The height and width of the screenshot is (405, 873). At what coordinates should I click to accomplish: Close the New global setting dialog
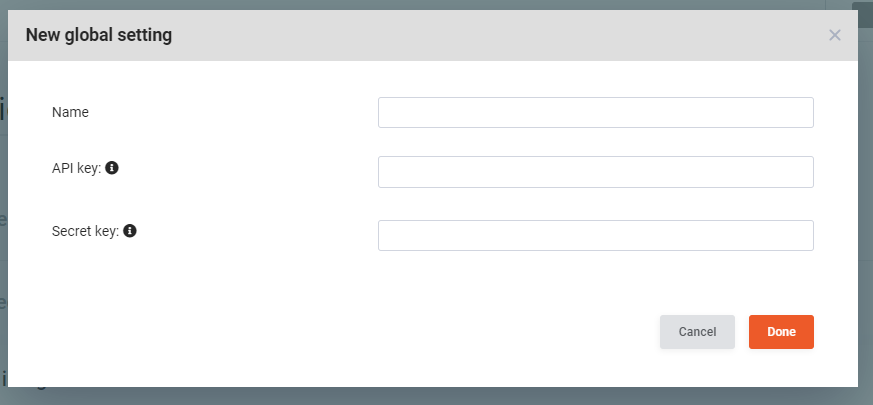(835, 36)
